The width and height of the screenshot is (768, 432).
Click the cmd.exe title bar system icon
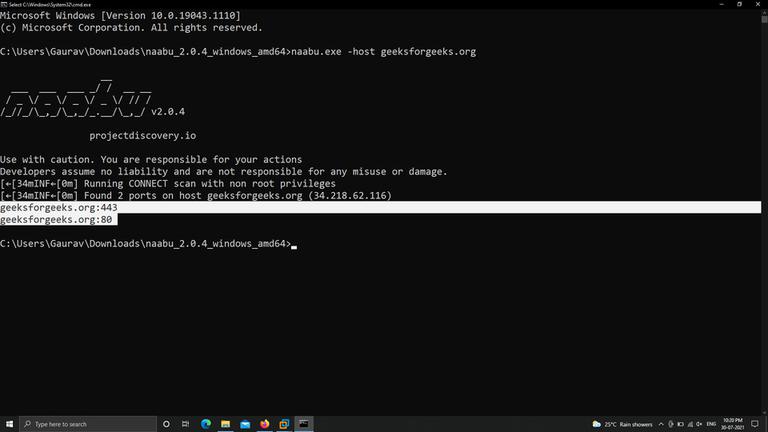[4, 4]
